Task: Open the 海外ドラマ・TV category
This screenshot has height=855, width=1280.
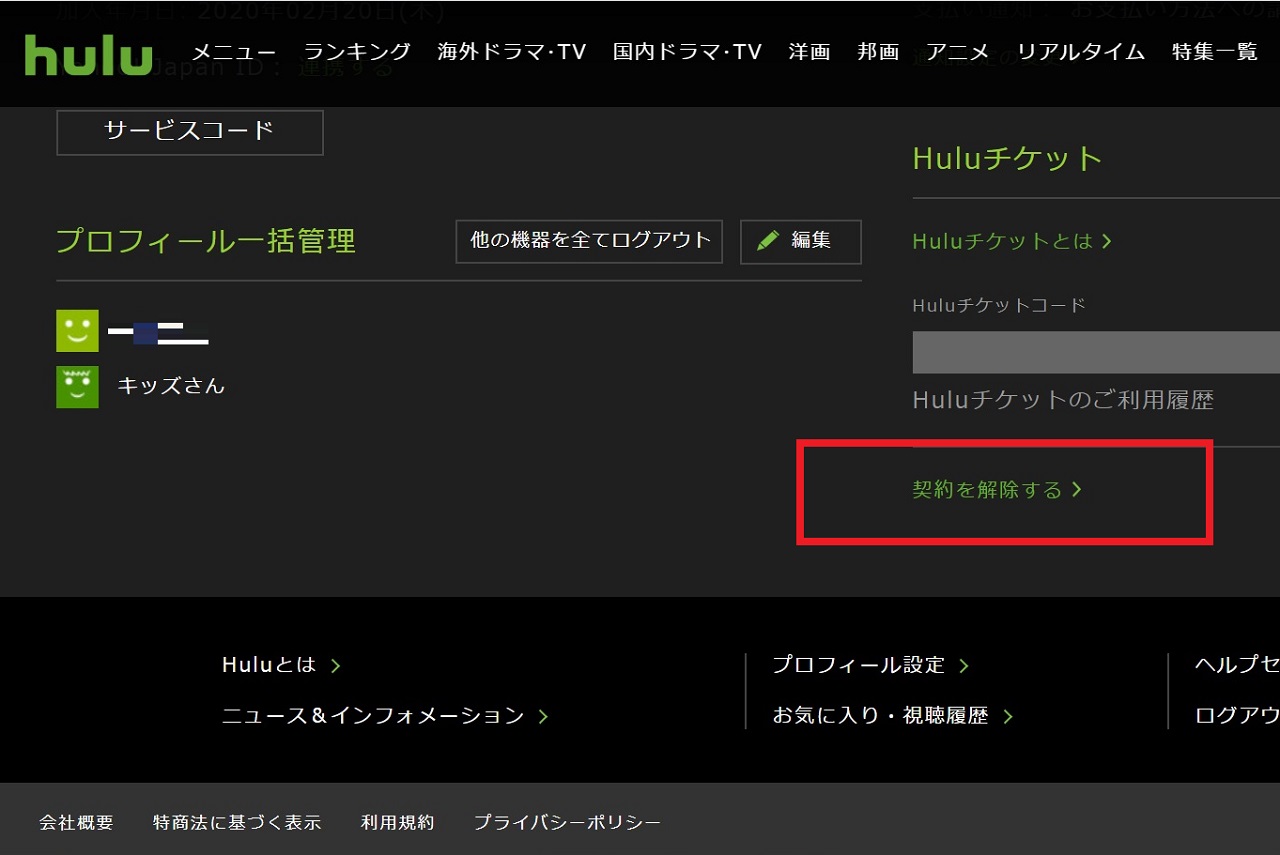Action: point(511,52)
